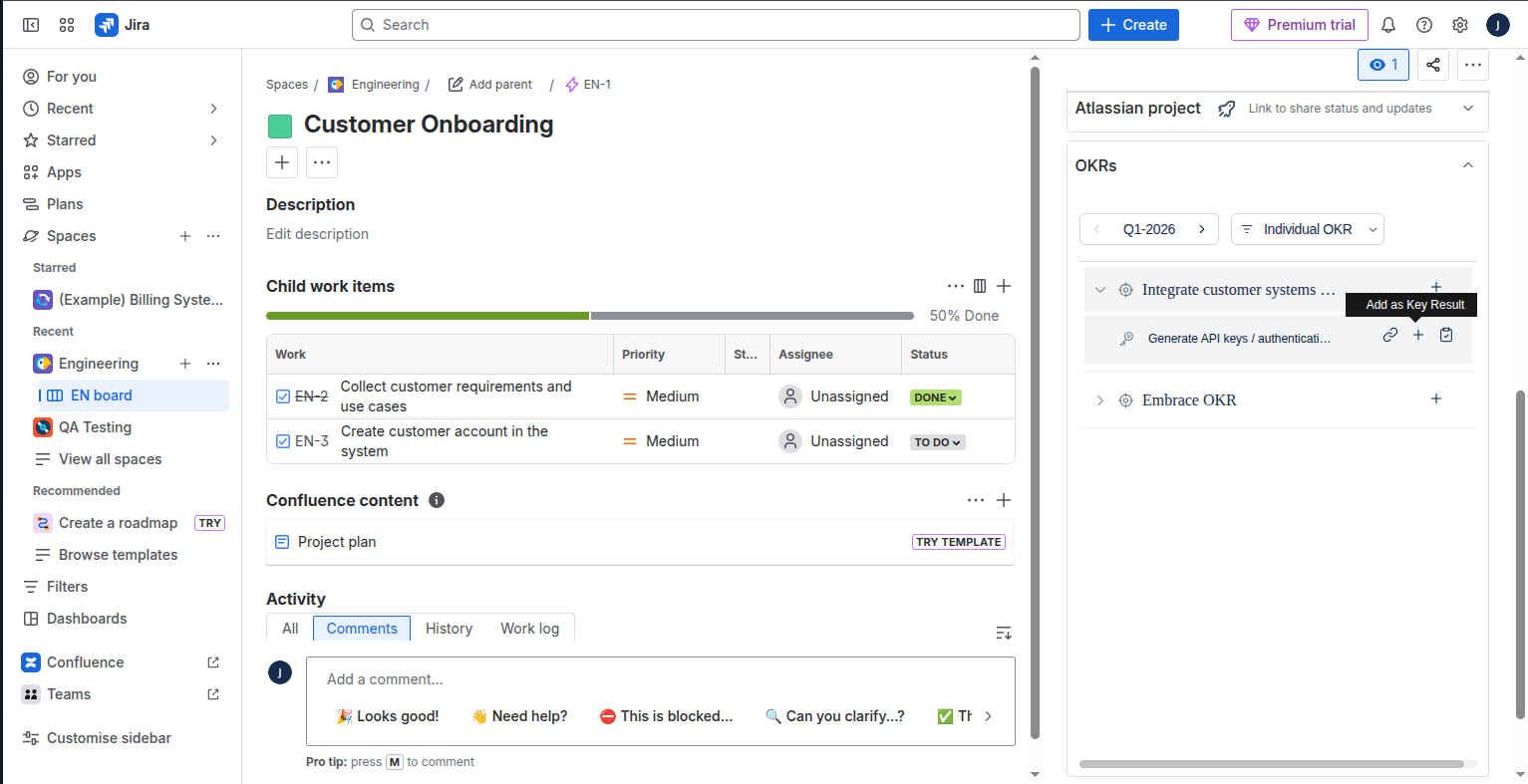Click the green Customer Onboarding color icon
This screenshot has width=1528, height=784.
click(x=280, y=126)
